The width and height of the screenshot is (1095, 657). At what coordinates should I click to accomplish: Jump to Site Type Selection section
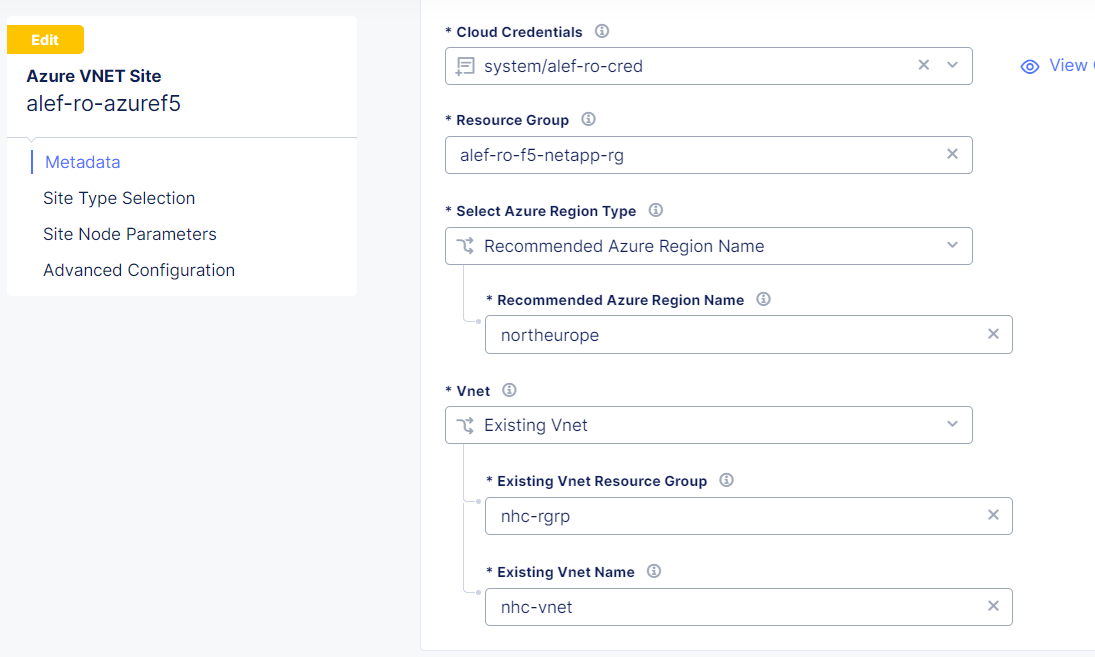[x=119, y=198]
